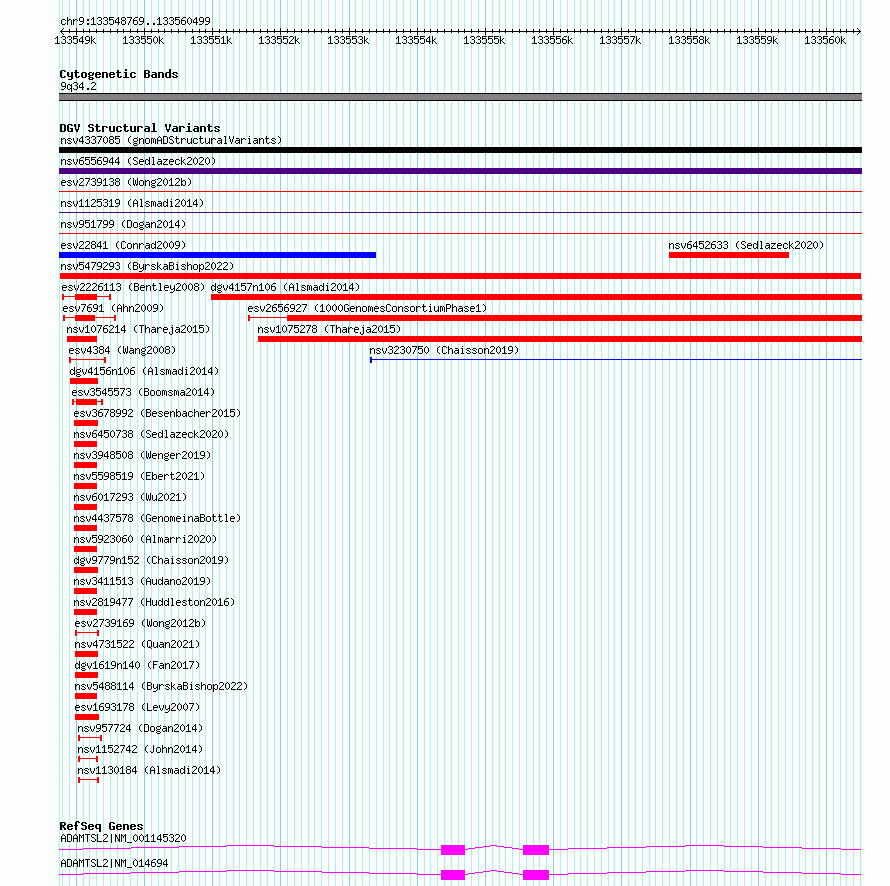Click the 9q34.2 band label
This screenshot has width=890, height=886.
point(78,86)
